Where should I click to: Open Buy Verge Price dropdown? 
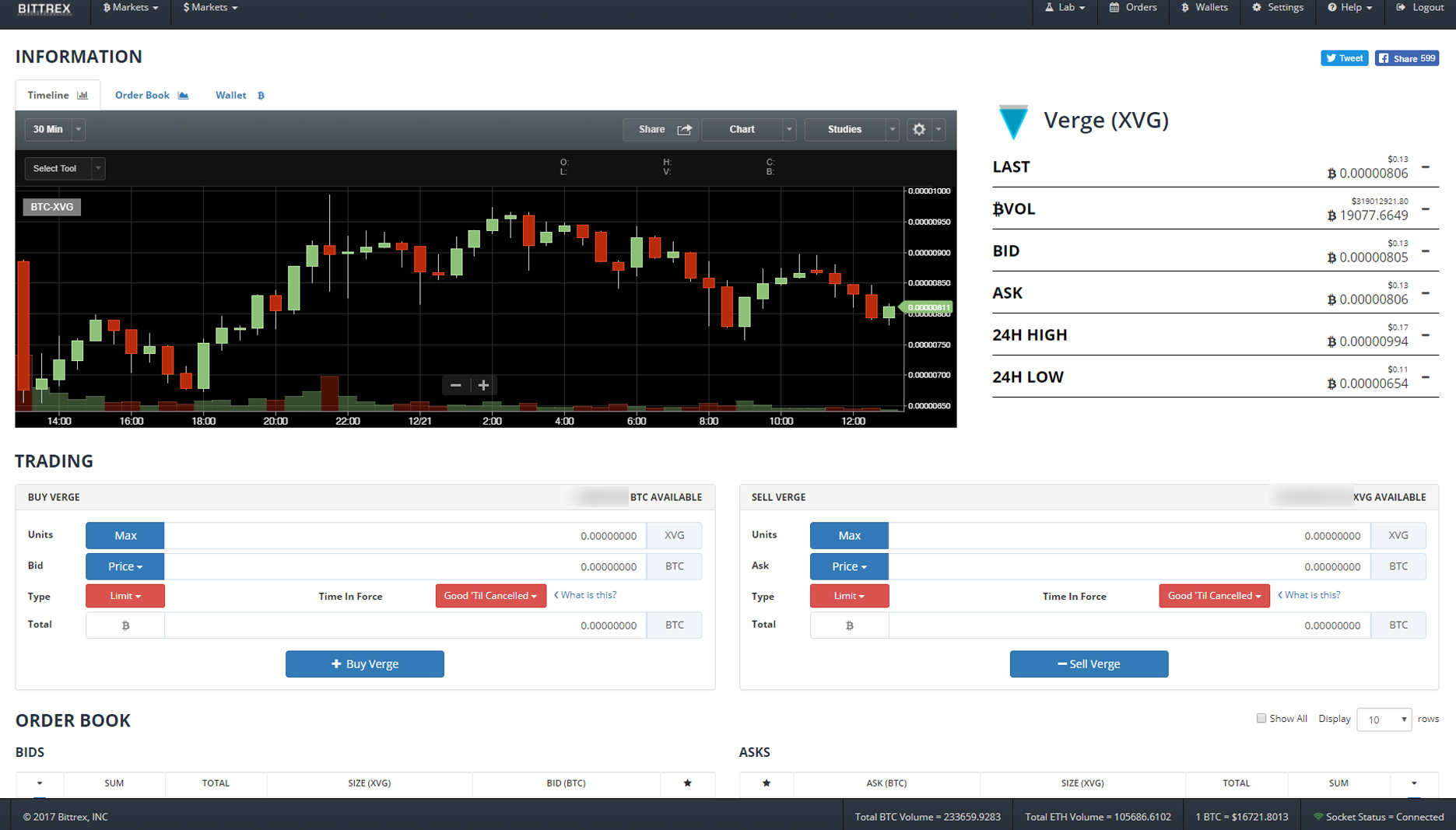(125, 566)
